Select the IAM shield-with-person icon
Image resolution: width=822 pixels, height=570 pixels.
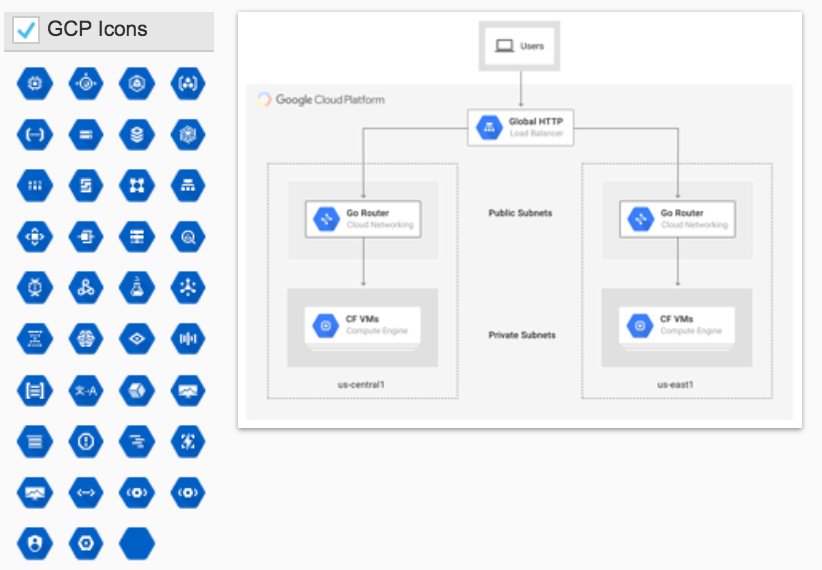point(35,543)
